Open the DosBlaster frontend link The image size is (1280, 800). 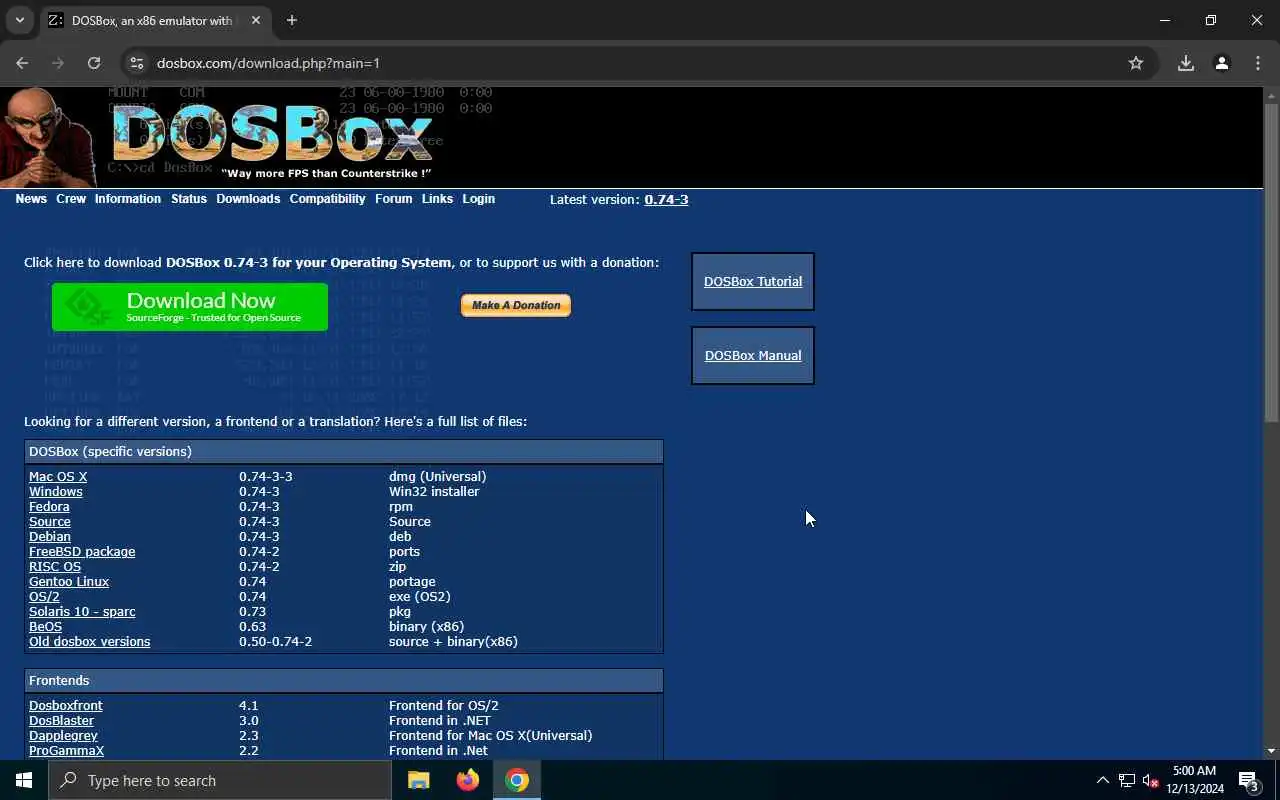tap(61, 721)
